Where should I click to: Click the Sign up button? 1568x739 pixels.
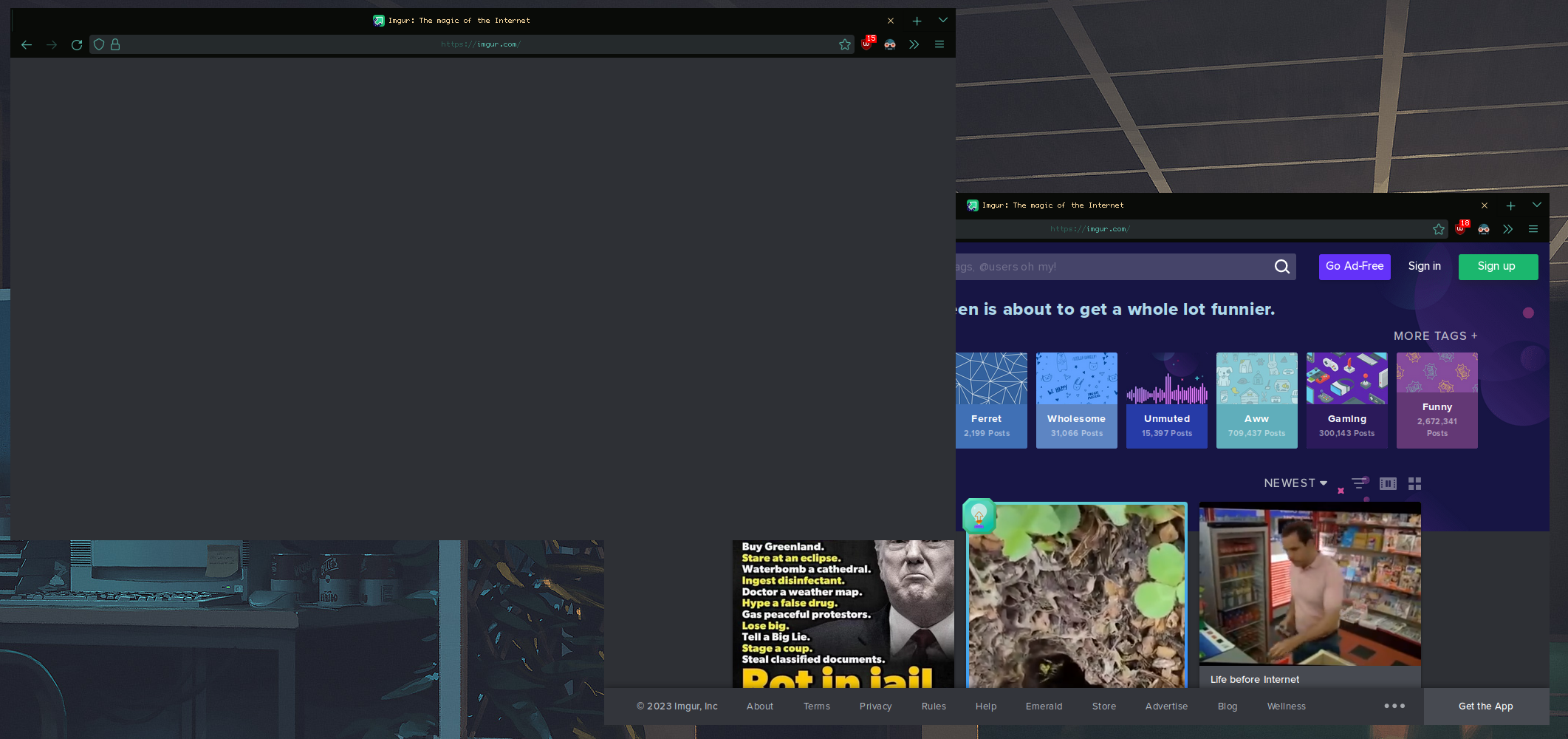[1498, 266]
